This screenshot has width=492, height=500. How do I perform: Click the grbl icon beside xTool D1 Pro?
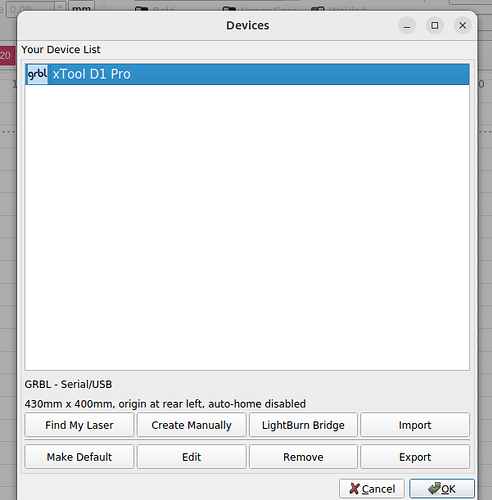click(x=37, y=74)
